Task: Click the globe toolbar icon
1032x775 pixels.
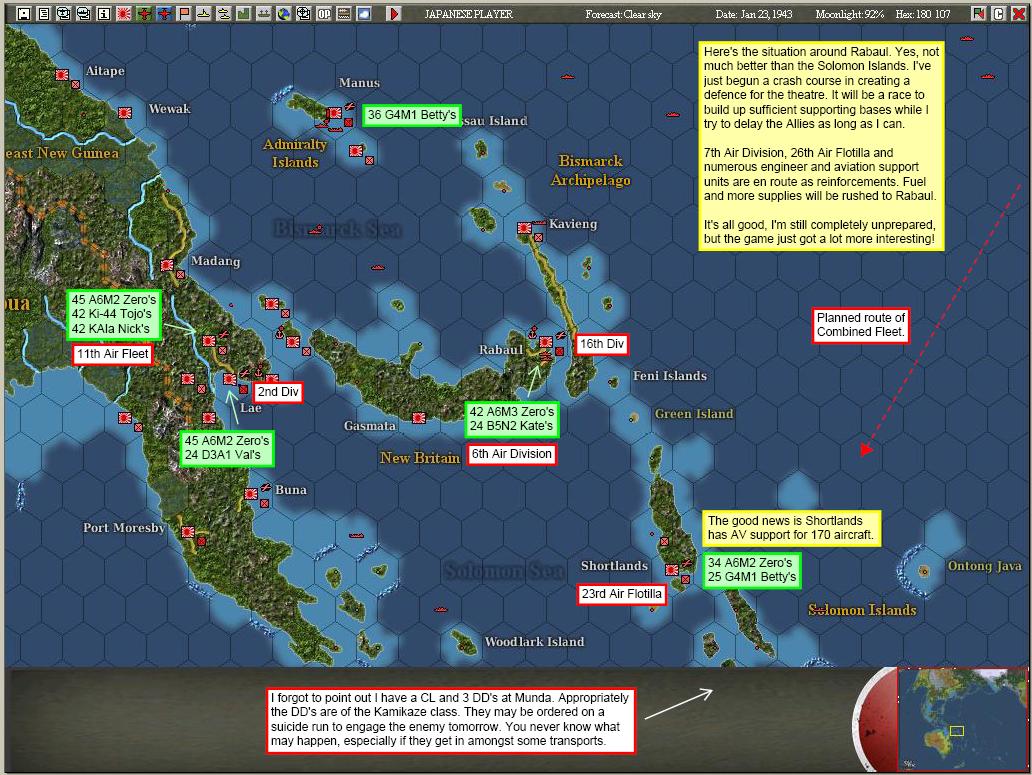Action: coord(284,13)
